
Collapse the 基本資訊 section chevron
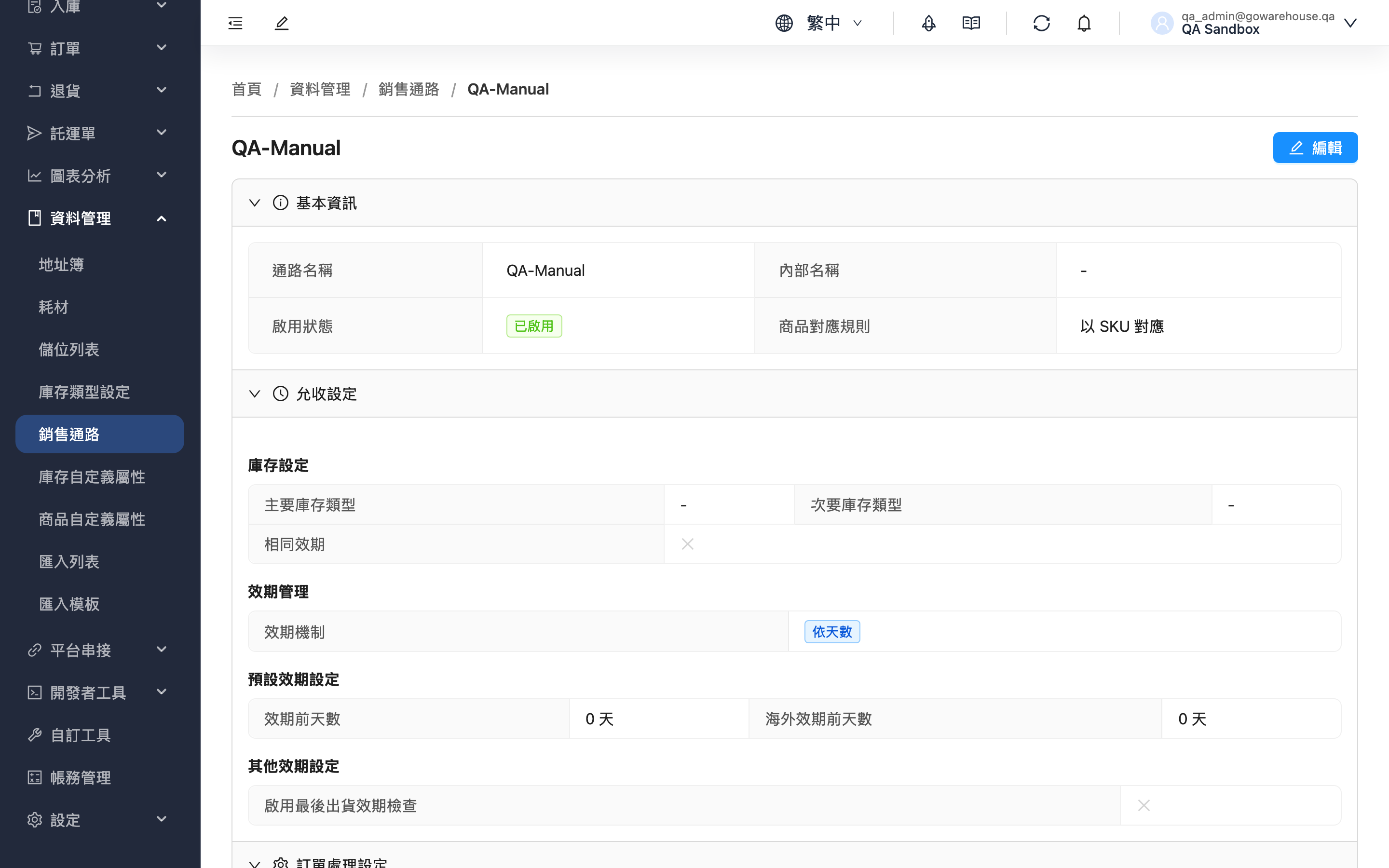coord(254,203)
